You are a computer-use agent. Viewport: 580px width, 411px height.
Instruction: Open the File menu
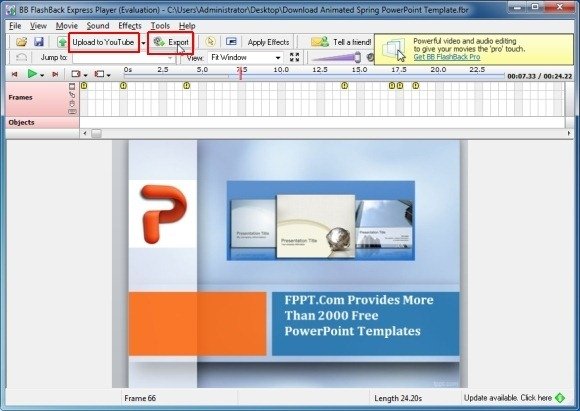point(15,26)
